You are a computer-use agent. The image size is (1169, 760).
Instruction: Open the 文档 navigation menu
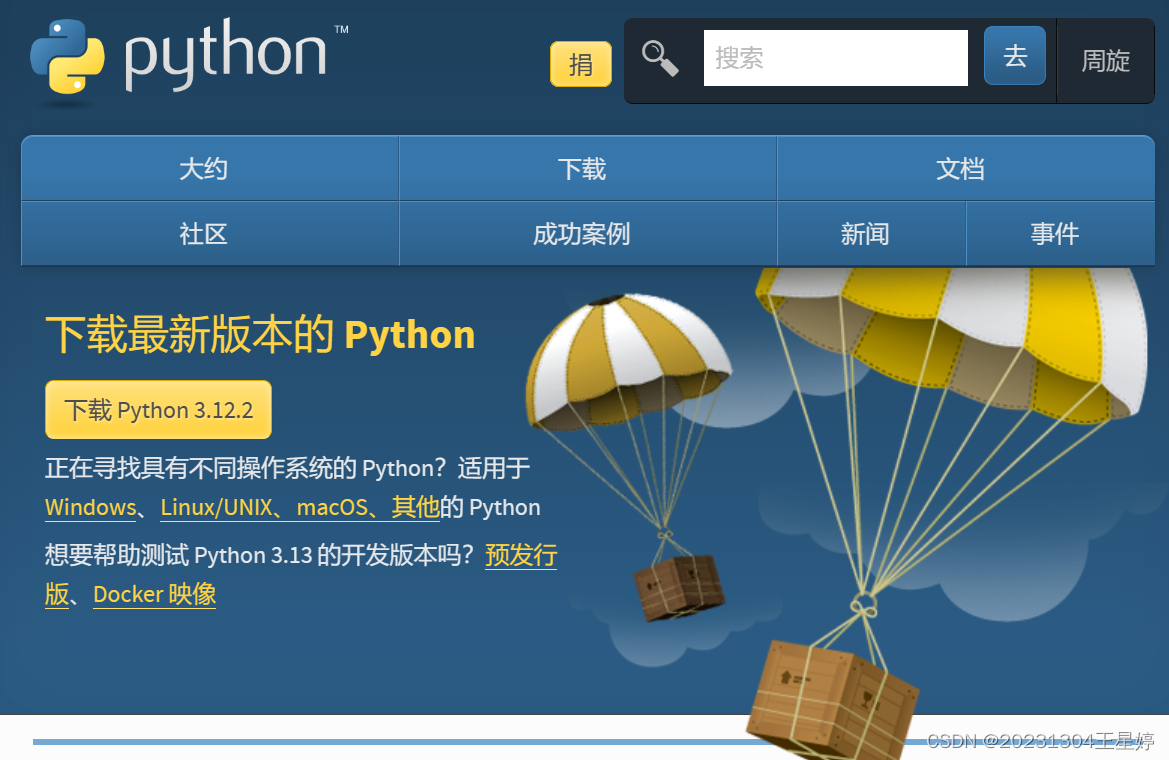tap(959, 168)
